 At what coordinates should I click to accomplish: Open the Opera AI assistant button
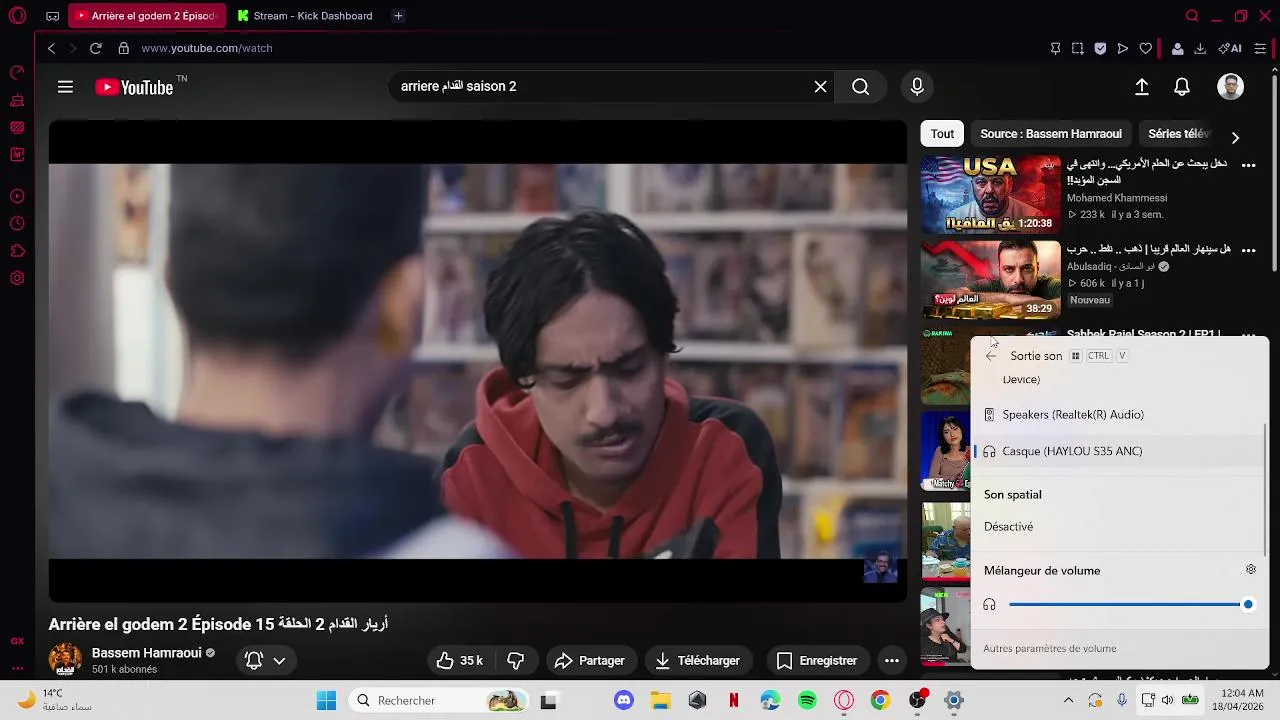(1230, 48)
